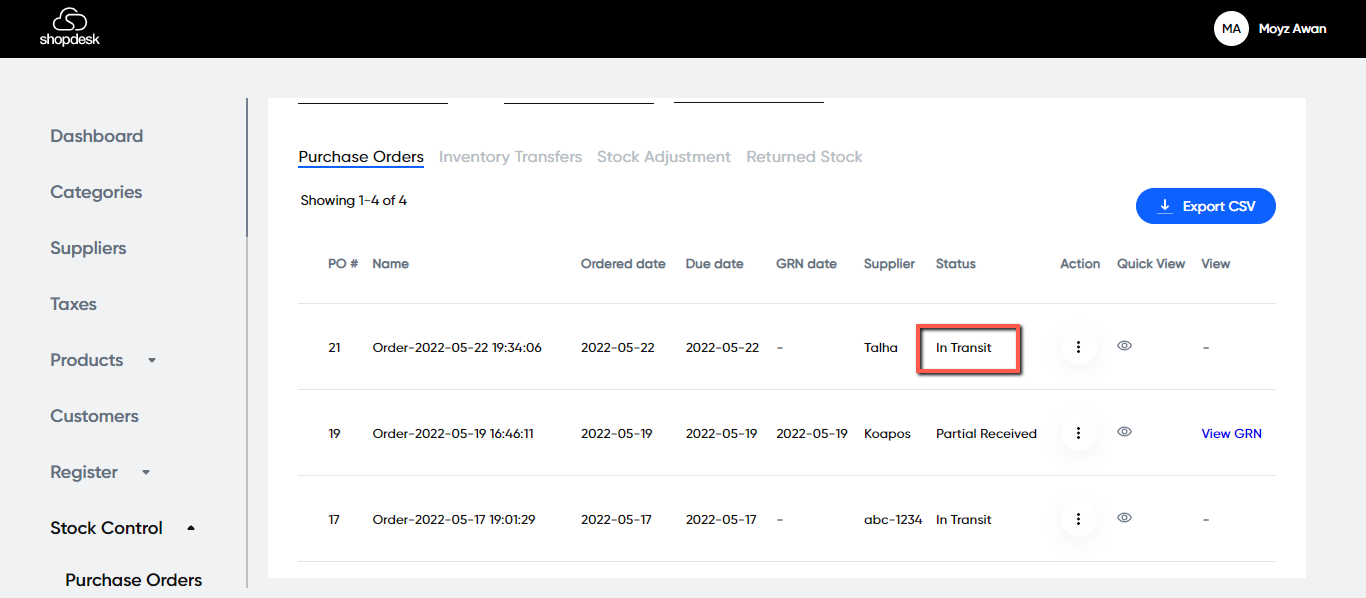Viewport: 1366px width, 598px height.
Task: Switch to the Inventory Transfers tab
Action: click(510, 157)
